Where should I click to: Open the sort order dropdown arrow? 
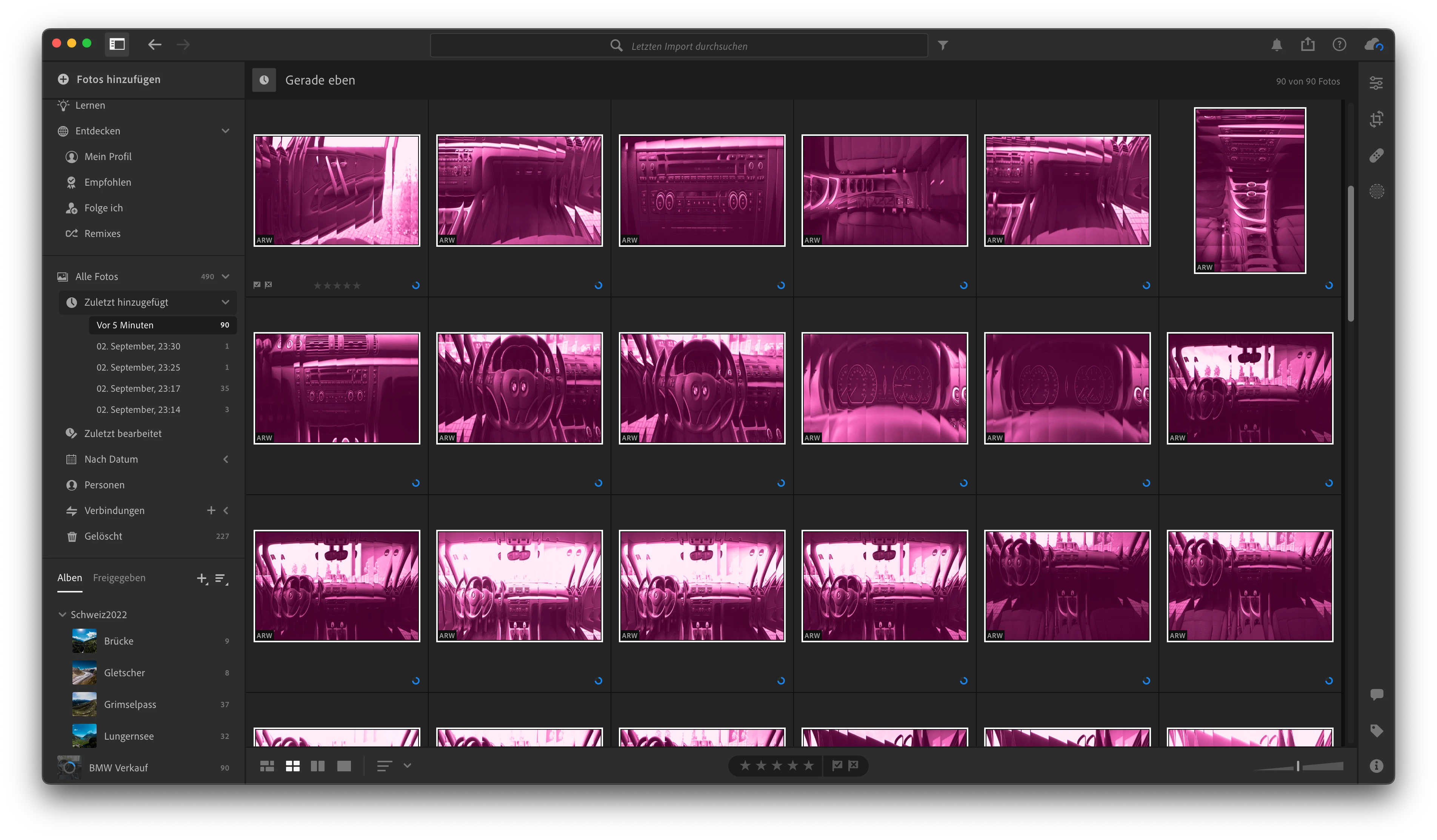[x=407, y=766]
